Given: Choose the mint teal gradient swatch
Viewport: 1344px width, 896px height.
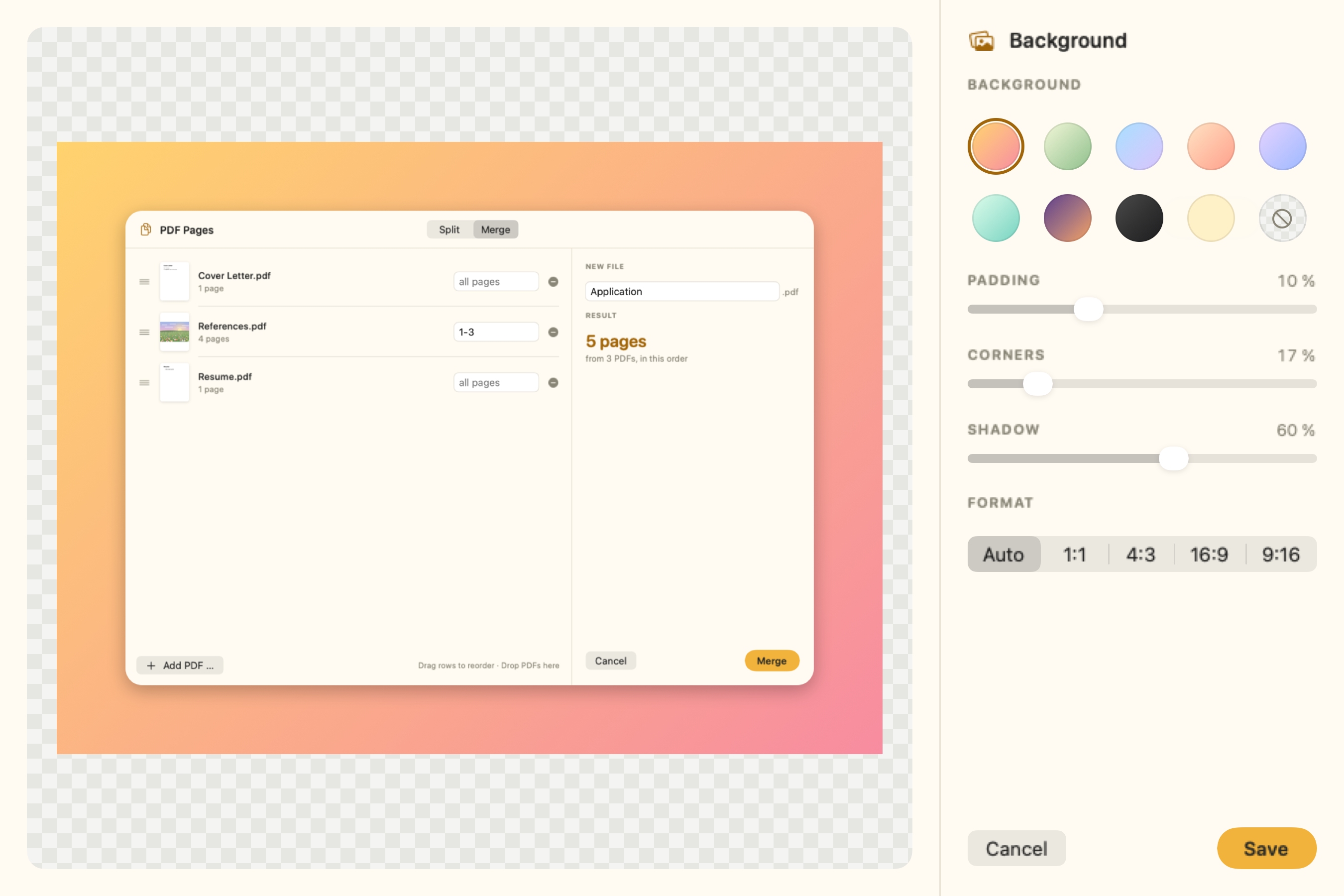Looking at the screenshot, I should click(x=996, y=219).
